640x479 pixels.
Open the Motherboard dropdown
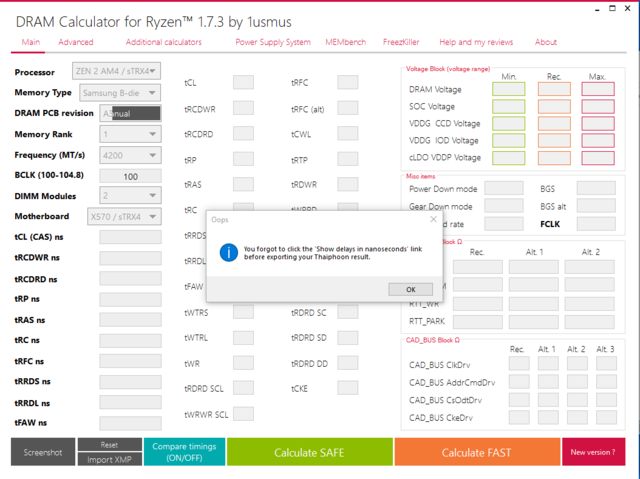(x=124, y=216)
